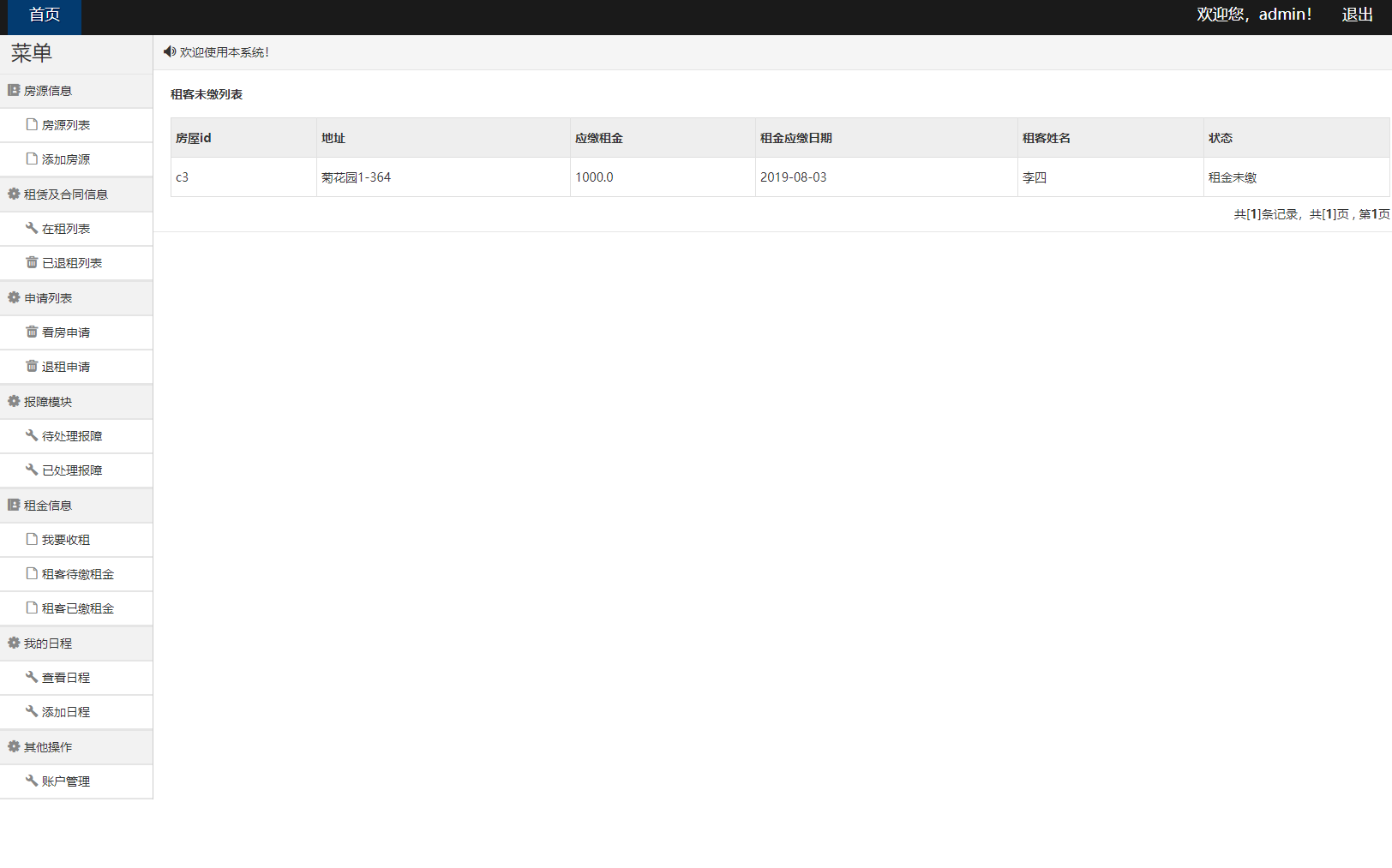Open the 房源列表 menu item
This screenshot has height=868, width=1392.
click(x=76, y=125)
